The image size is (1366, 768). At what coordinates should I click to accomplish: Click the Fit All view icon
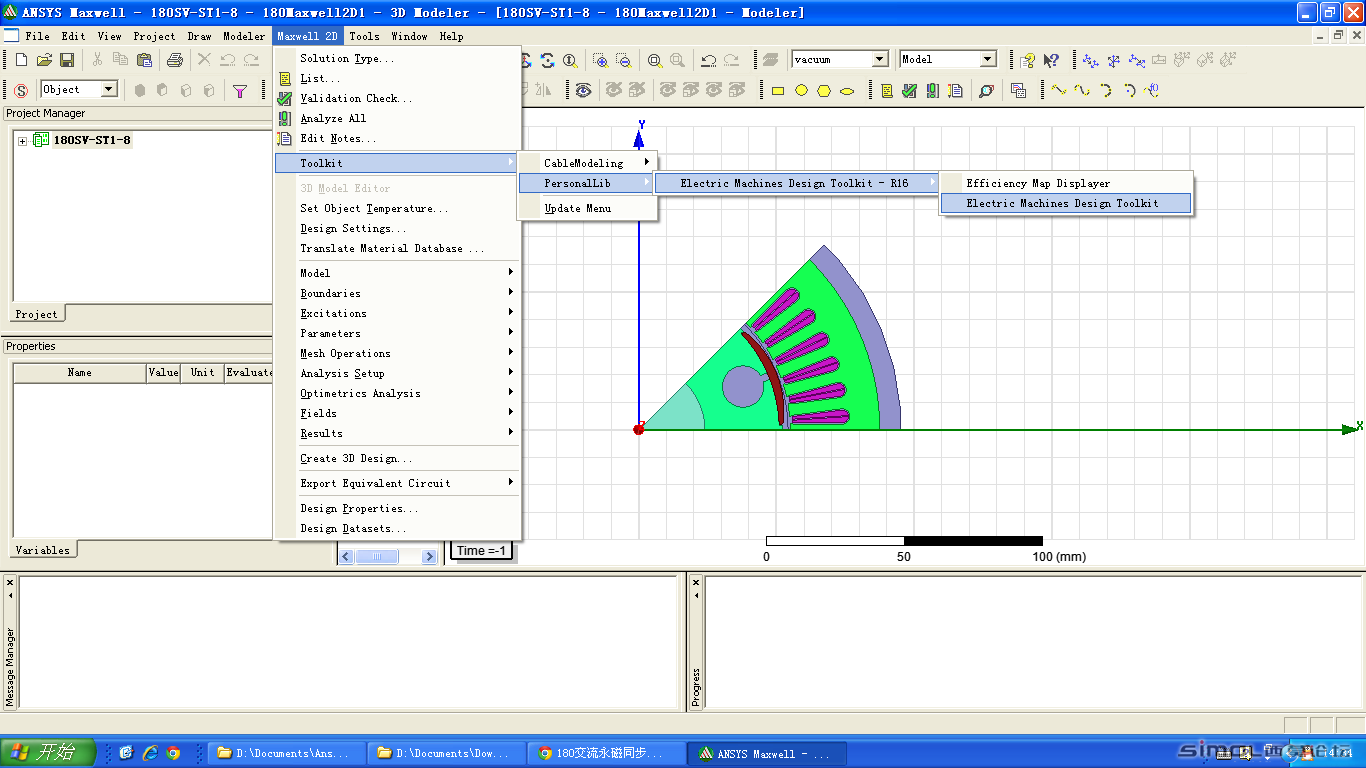click(655, 60)
